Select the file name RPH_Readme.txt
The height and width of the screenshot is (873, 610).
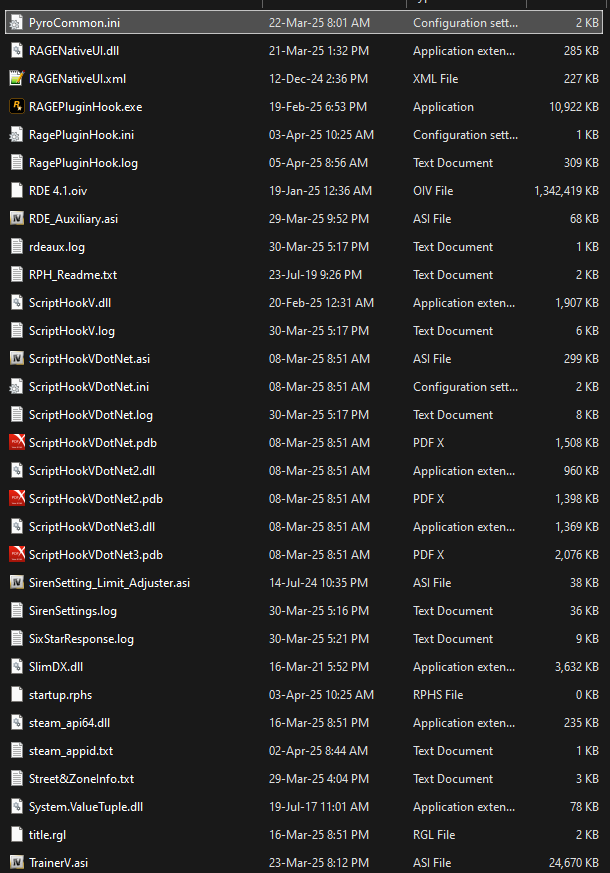coord(73,274)
